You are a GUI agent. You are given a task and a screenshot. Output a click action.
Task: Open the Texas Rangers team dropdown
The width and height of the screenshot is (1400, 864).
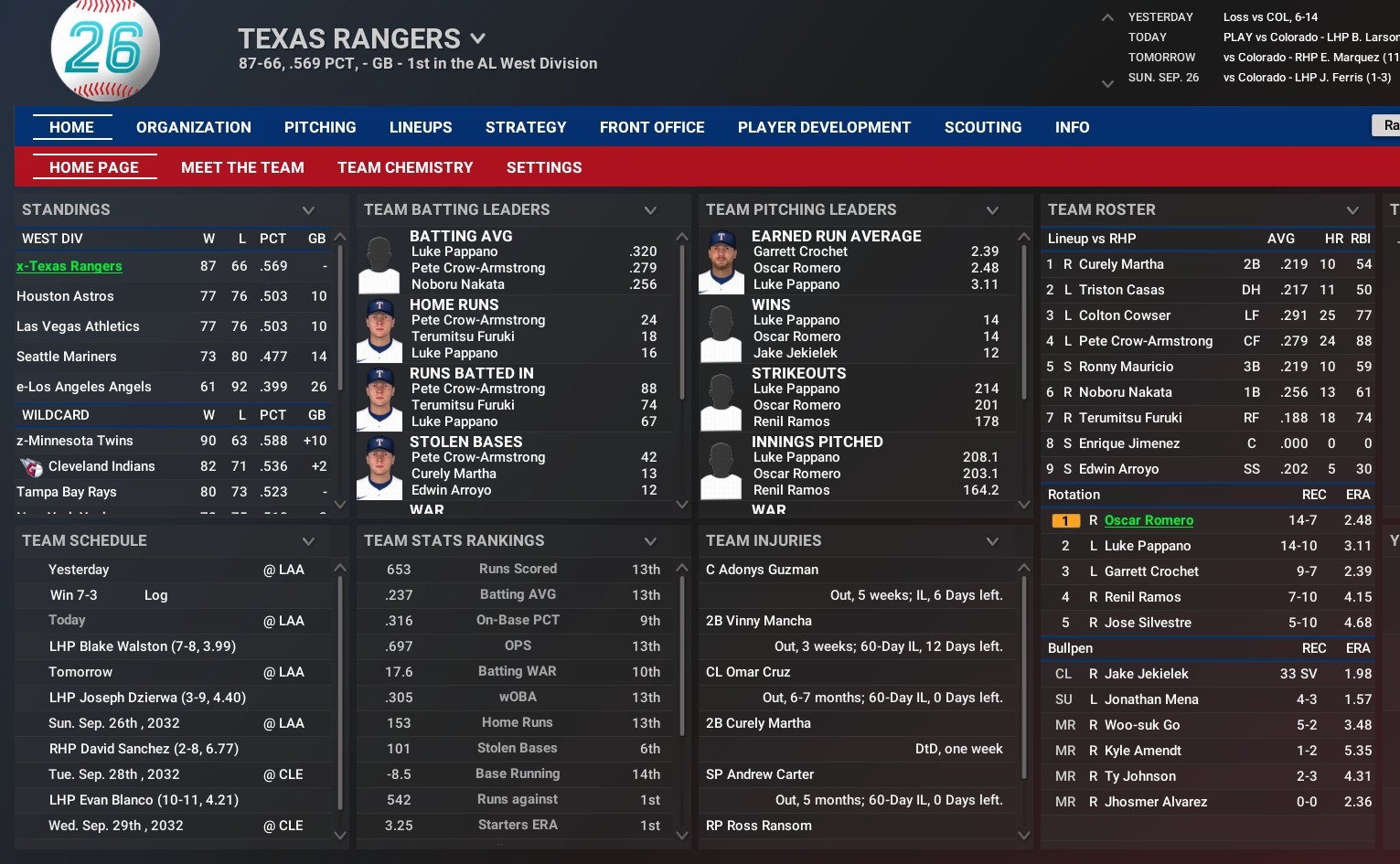pyautogui.click(x=477, y=38)
